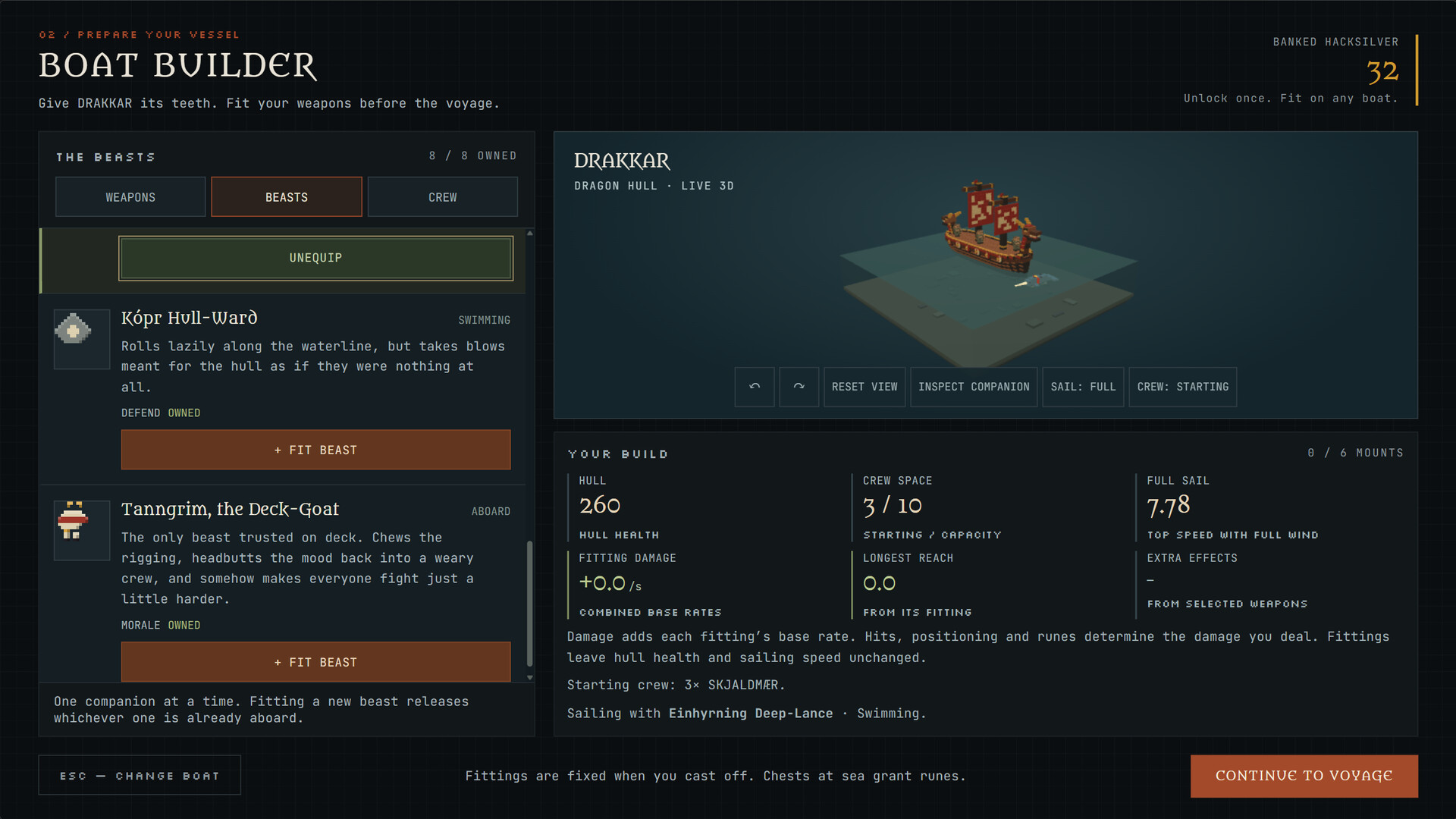Click the DRAKKAR heading in the preview

pyautogui.click(x=622, y=161)
